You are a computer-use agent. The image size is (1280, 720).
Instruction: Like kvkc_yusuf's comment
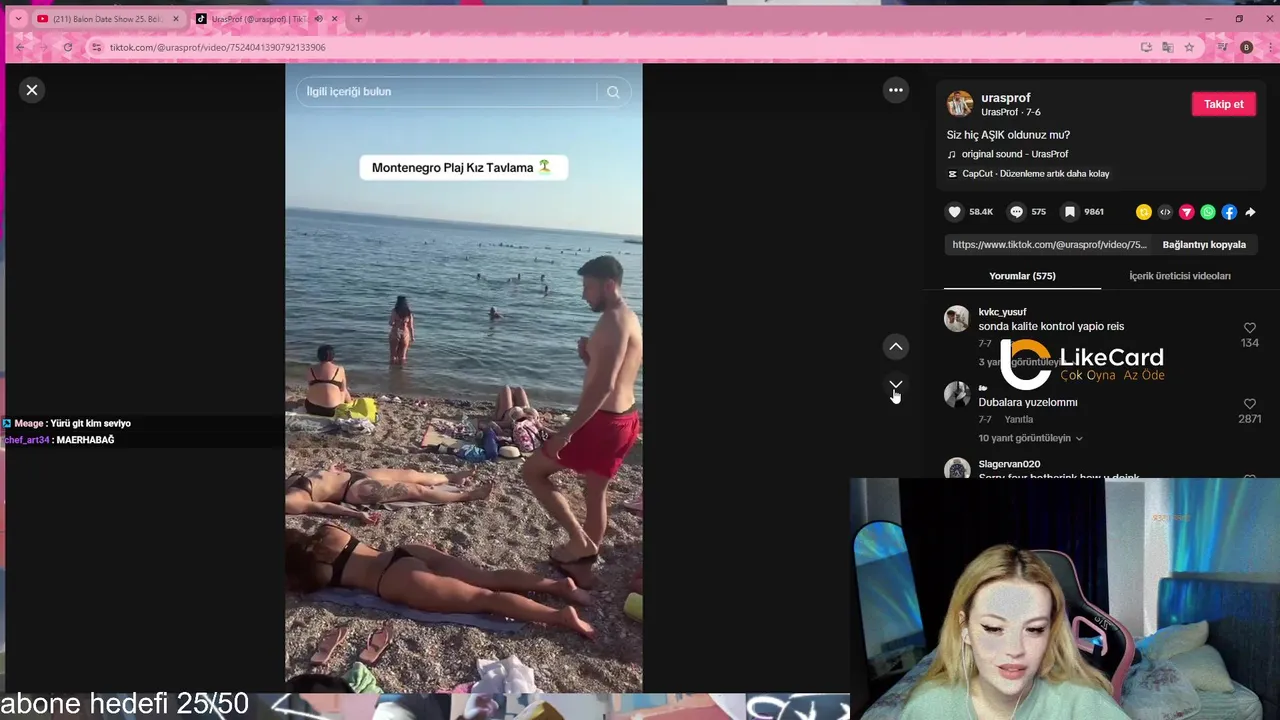pyautogui.click(x=1249, y=328)
